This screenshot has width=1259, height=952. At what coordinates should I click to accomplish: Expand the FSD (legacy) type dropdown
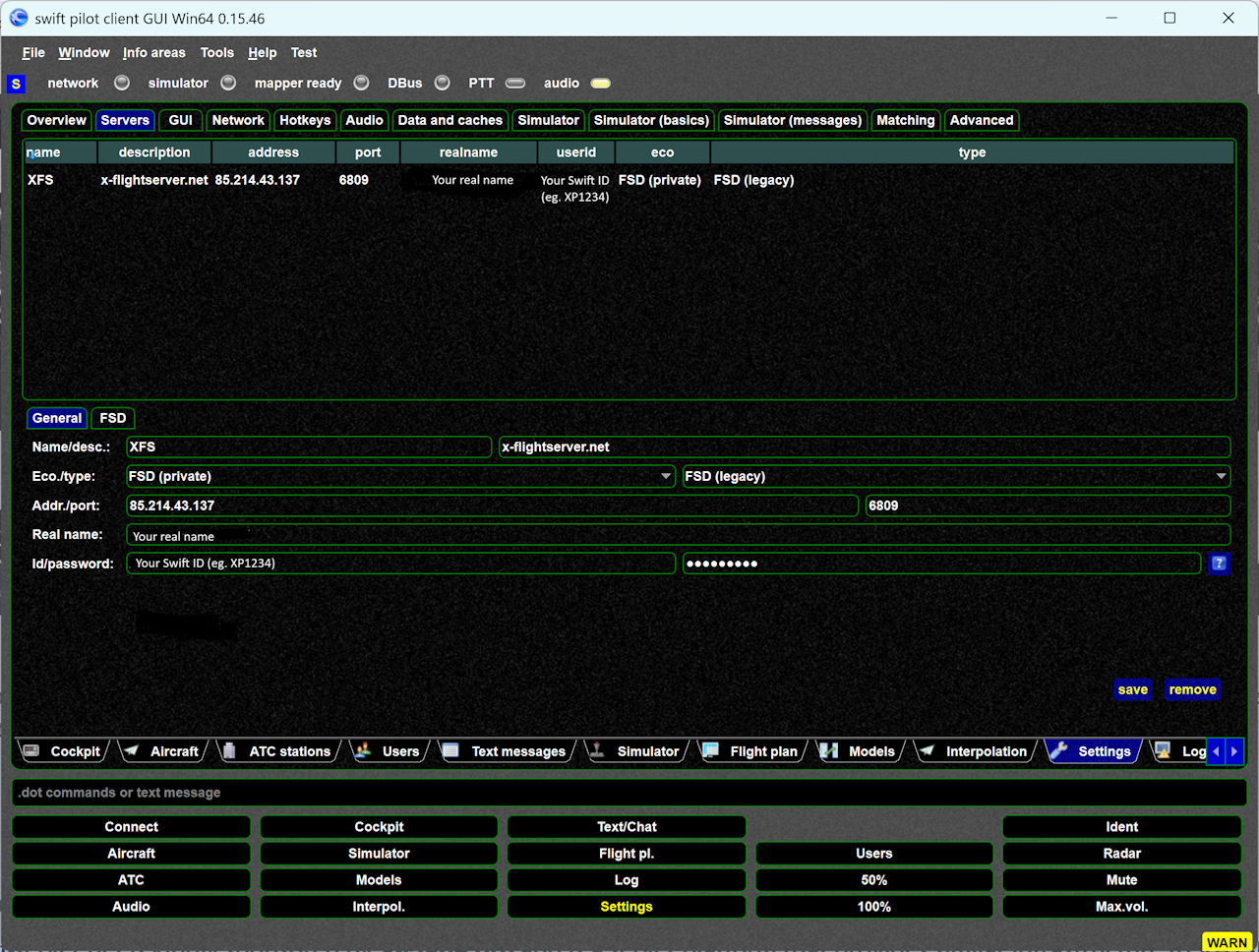tap(1221, 476)
